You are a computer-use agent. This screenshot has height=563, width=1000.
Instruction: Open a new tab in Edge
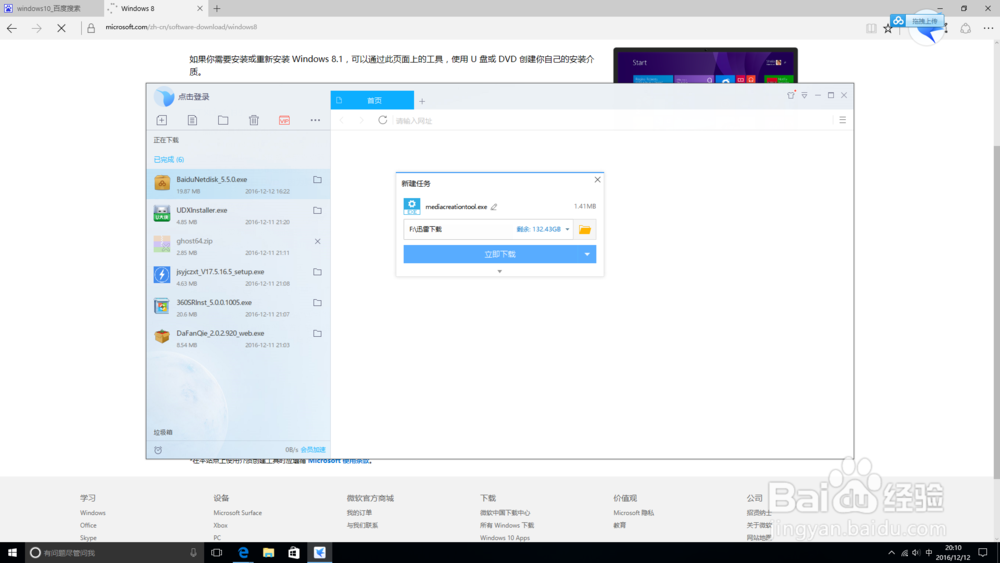tap(217, 8)
